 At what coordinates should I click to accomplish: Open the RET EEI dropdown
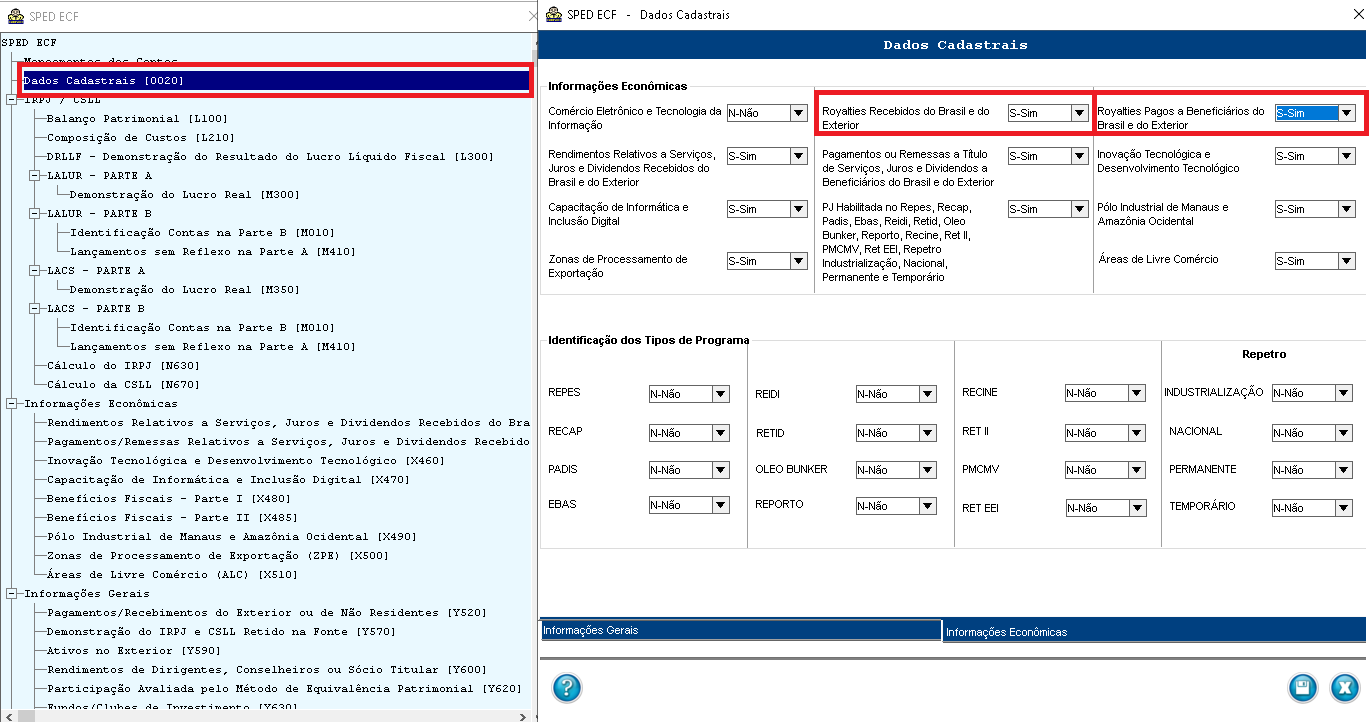pyautogui.click(x=1137, y=509)
